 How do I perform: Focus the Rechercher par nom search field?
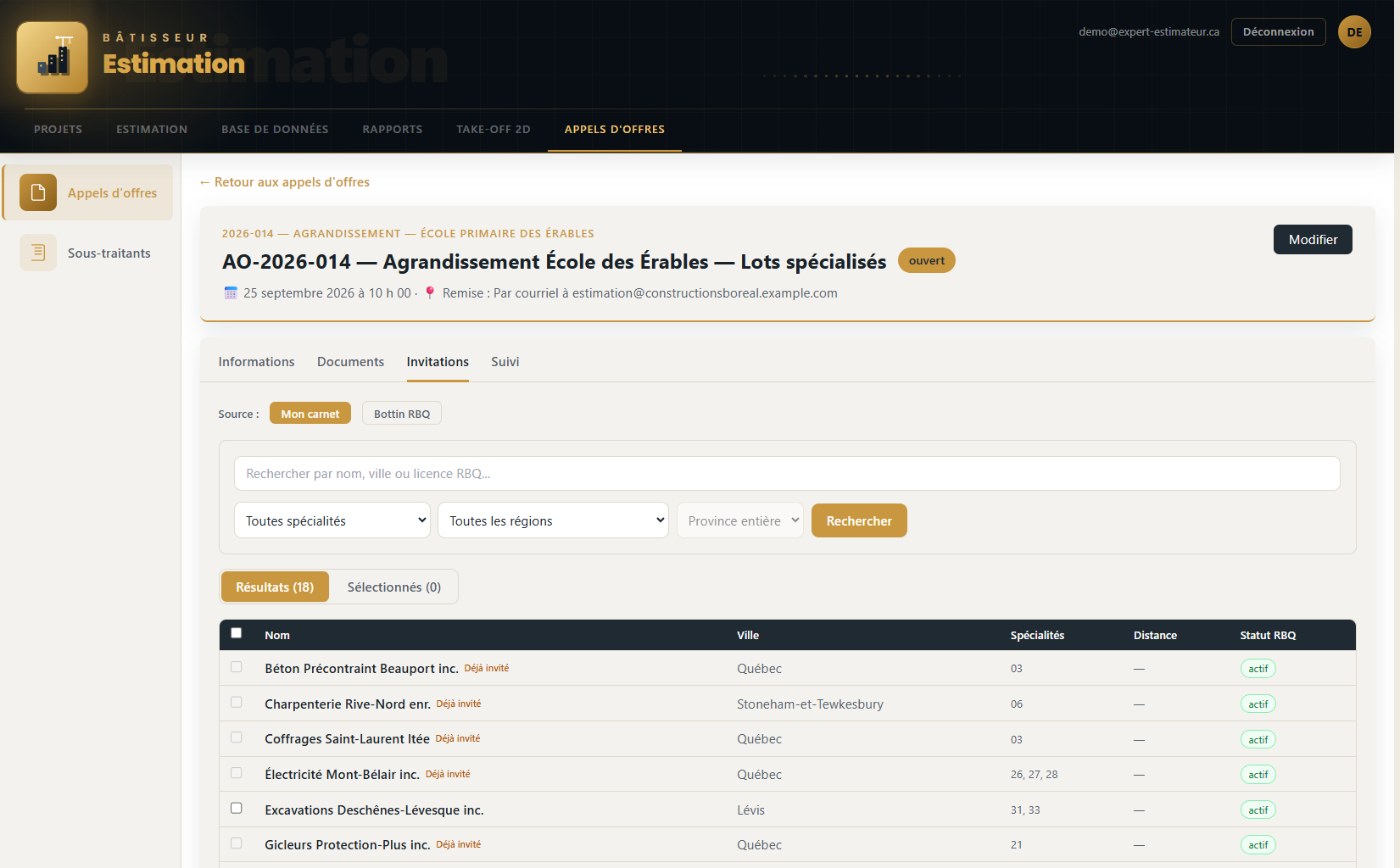pyautogui.click(x=787, y=473)
